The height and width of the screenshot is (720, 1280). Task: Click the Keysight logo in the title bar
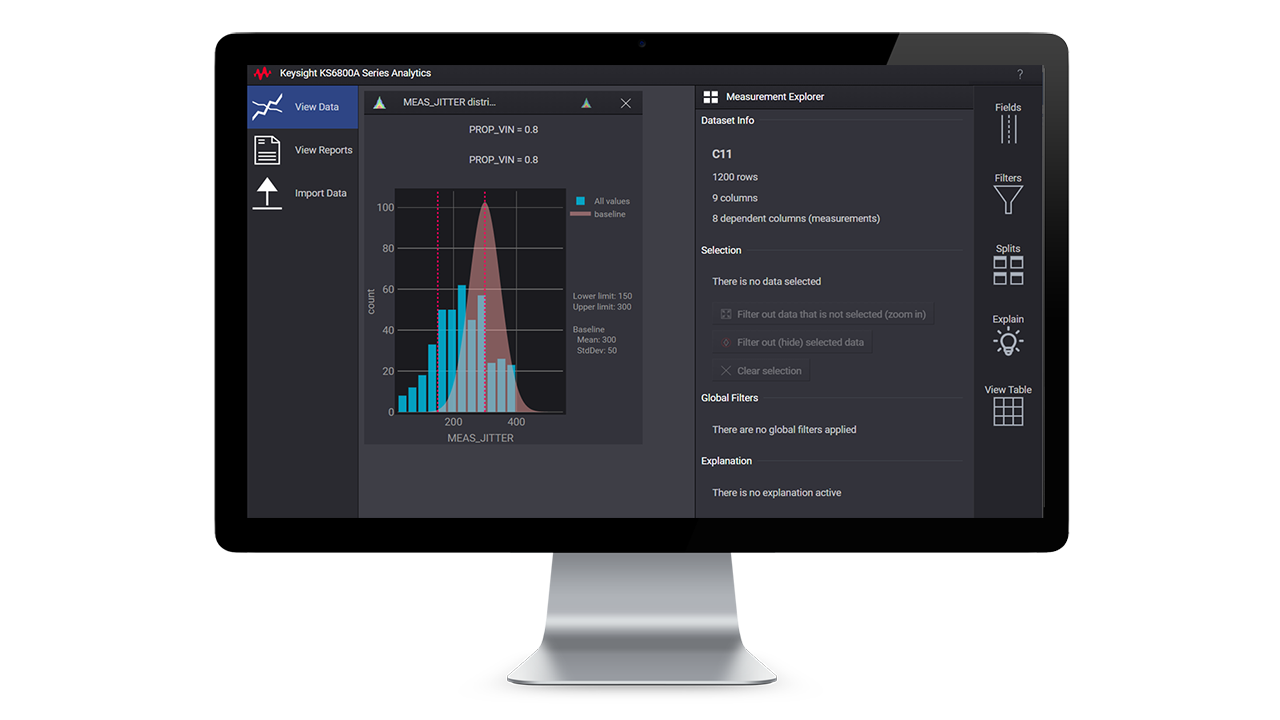(262, 73)
